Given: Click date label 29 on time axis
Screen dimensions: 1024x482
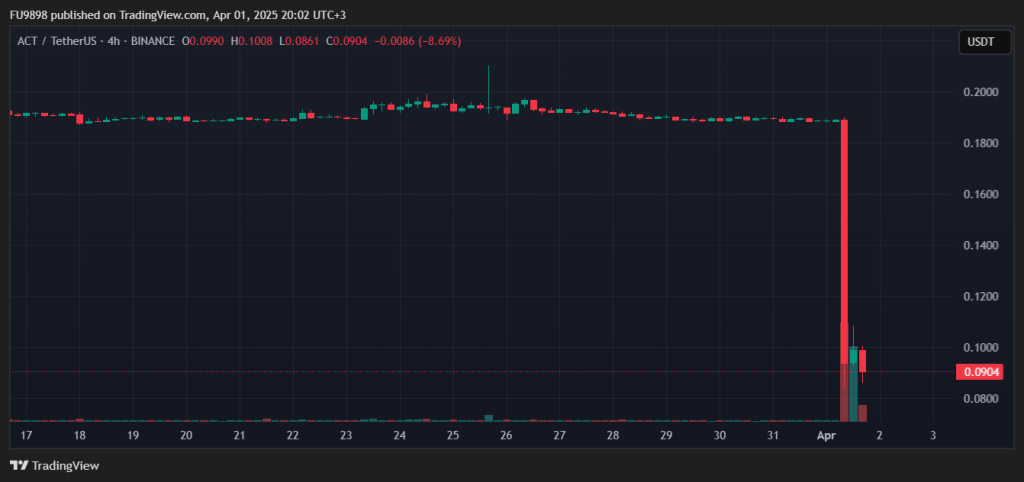Looking at the screenshot, I should point(666,435).
